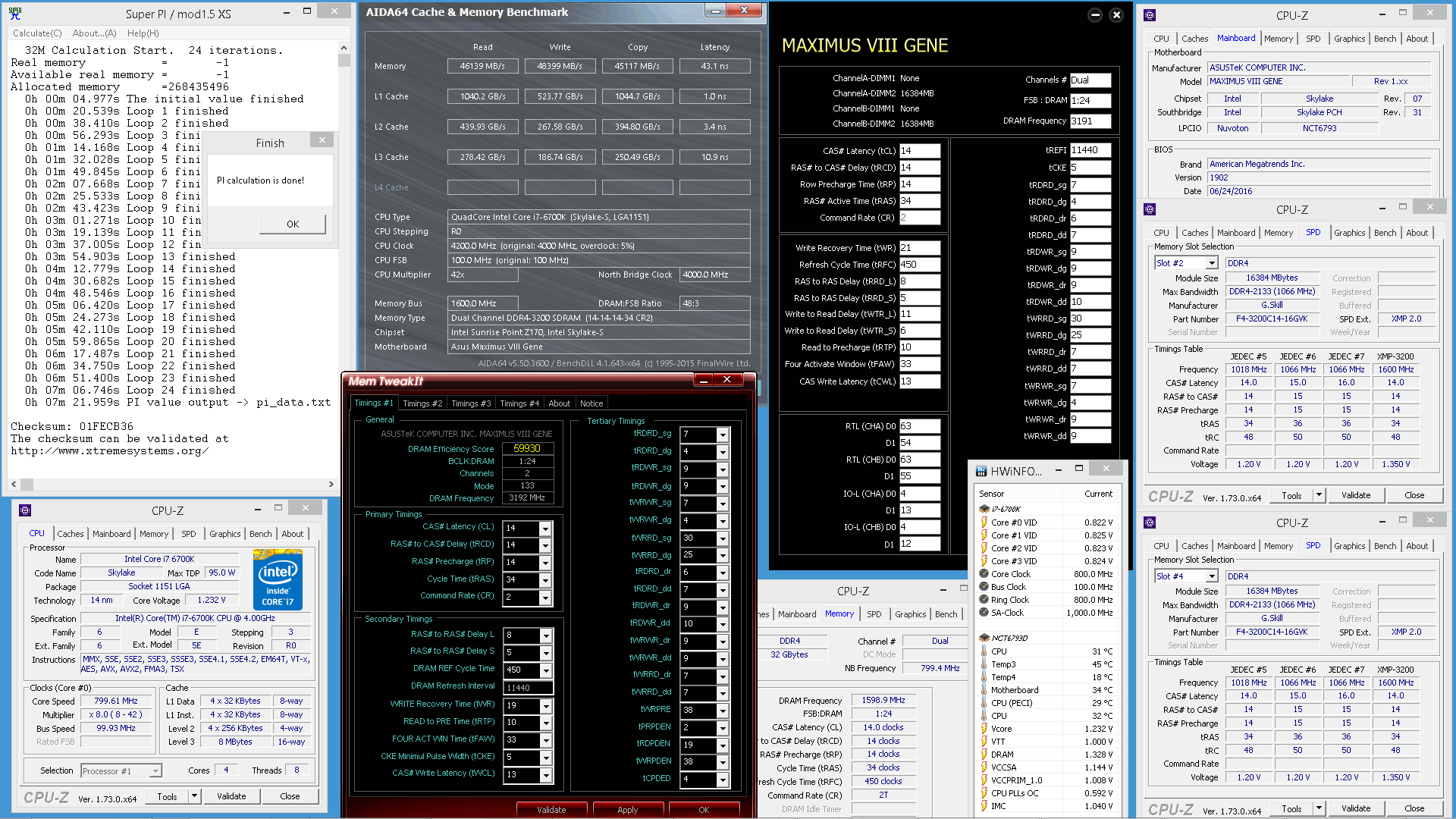This screenshot has height=819, width=1456.
Task: Click lightning icon beside VTT
Action: tap(984, 742)
